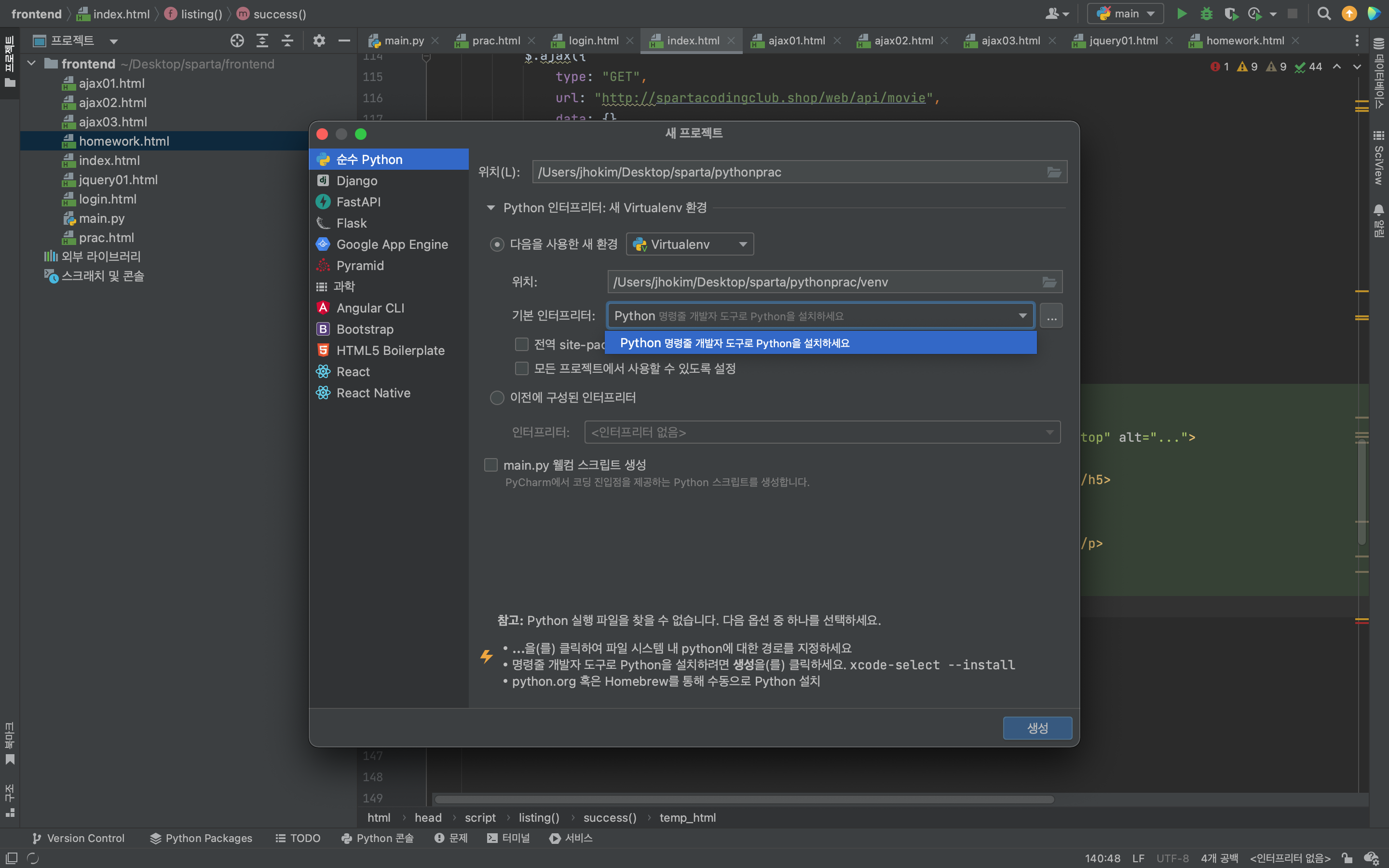The width and height of the screenshot is (1389, 868).
Task: Open the Bookmarks side panel
Action: pyautogui.click(x=10, y=744)
